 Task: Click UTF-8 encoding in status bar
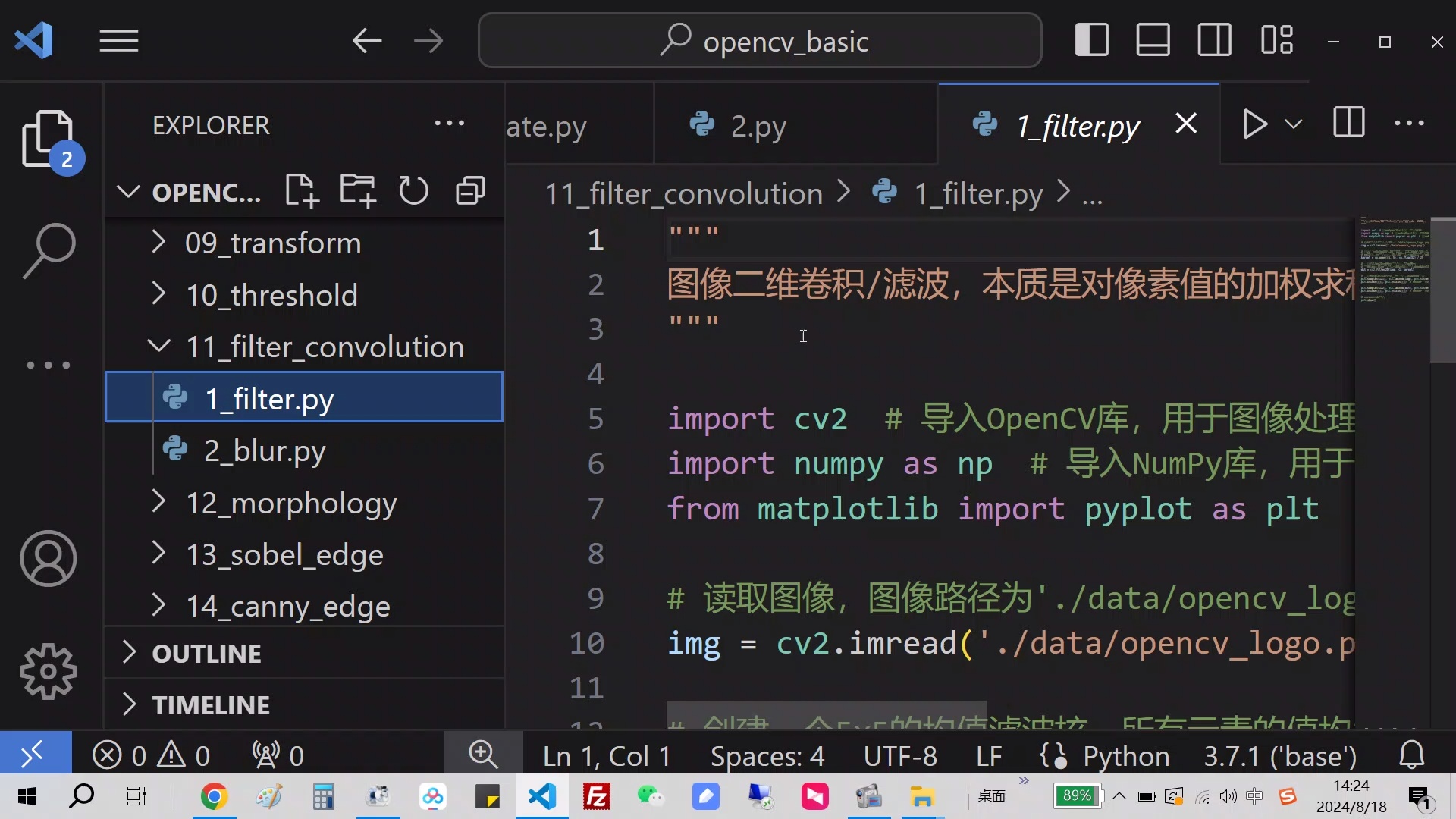click(901, 755)
